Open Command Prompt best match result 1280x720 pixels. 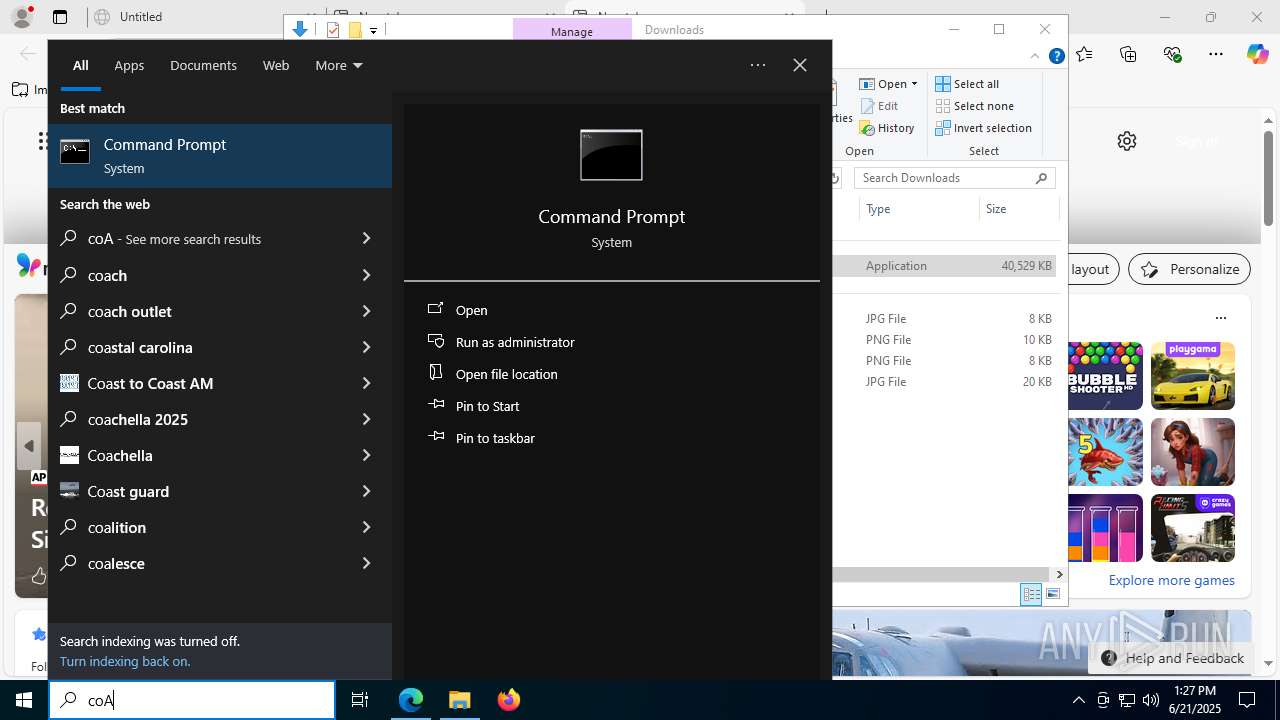coord(220,156)
